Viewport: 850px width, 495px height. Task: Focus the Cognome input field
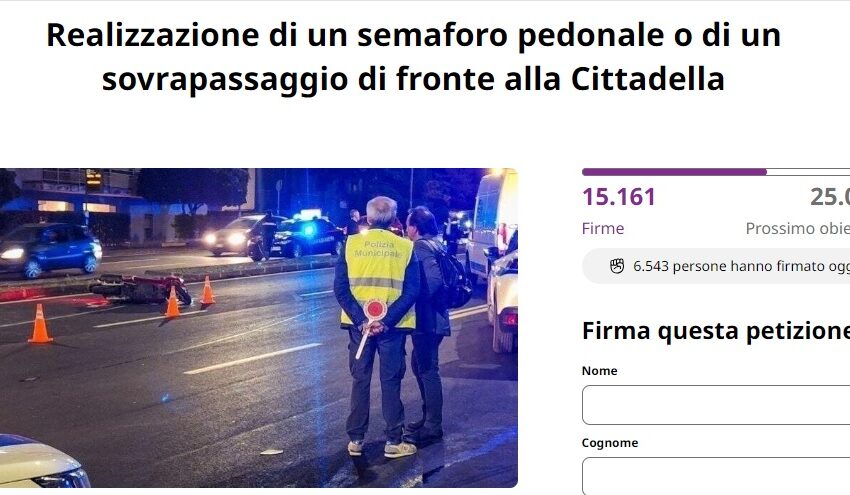tap(716, 476)
